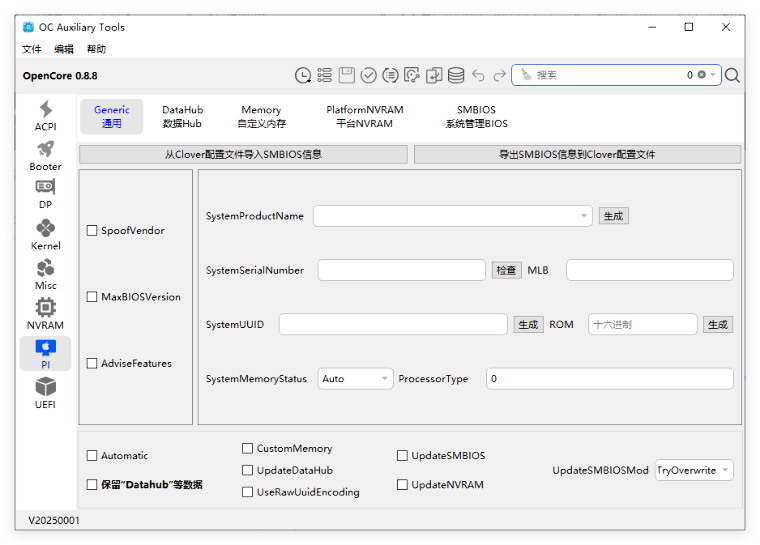The image size is (760, 545).
Task: Open the 帮助 menu
Action: (x=96, y=49)
